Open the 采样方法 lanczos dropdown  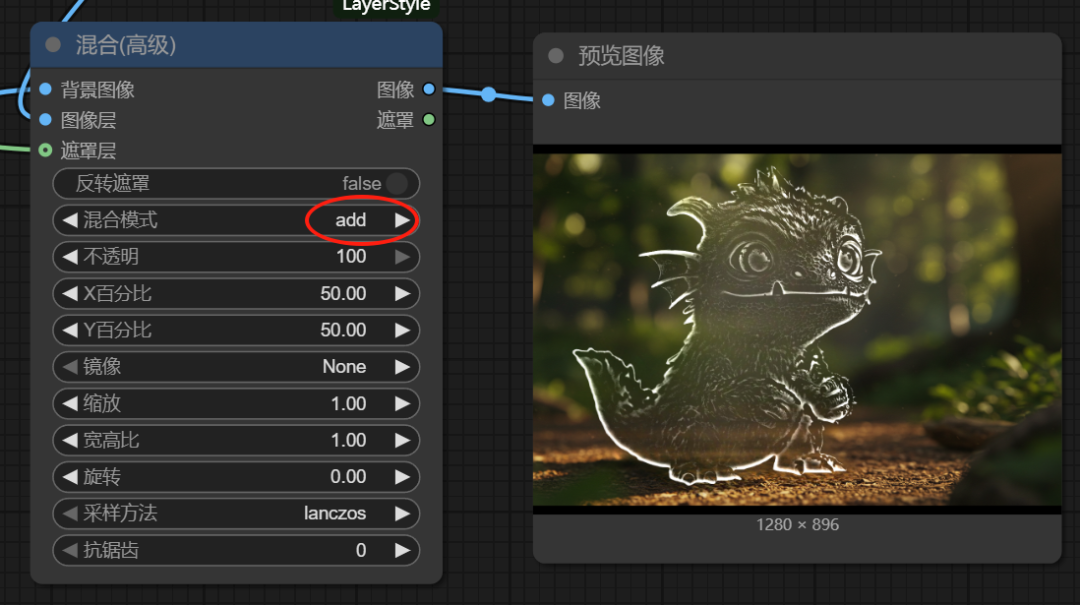click(335, 513)
